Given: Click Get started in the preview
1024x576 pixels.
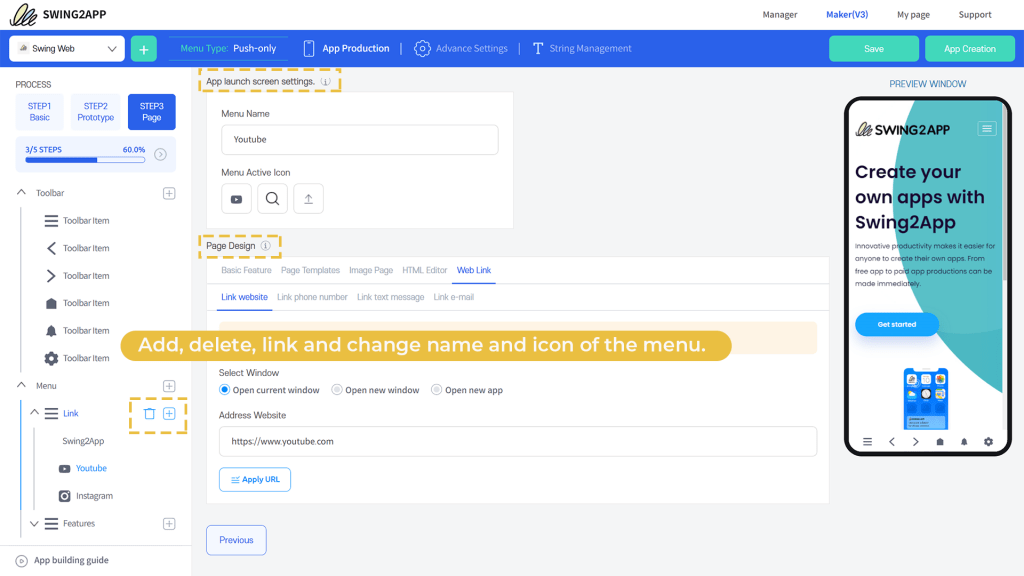Looking at the screenshot, I should [897, 325].
